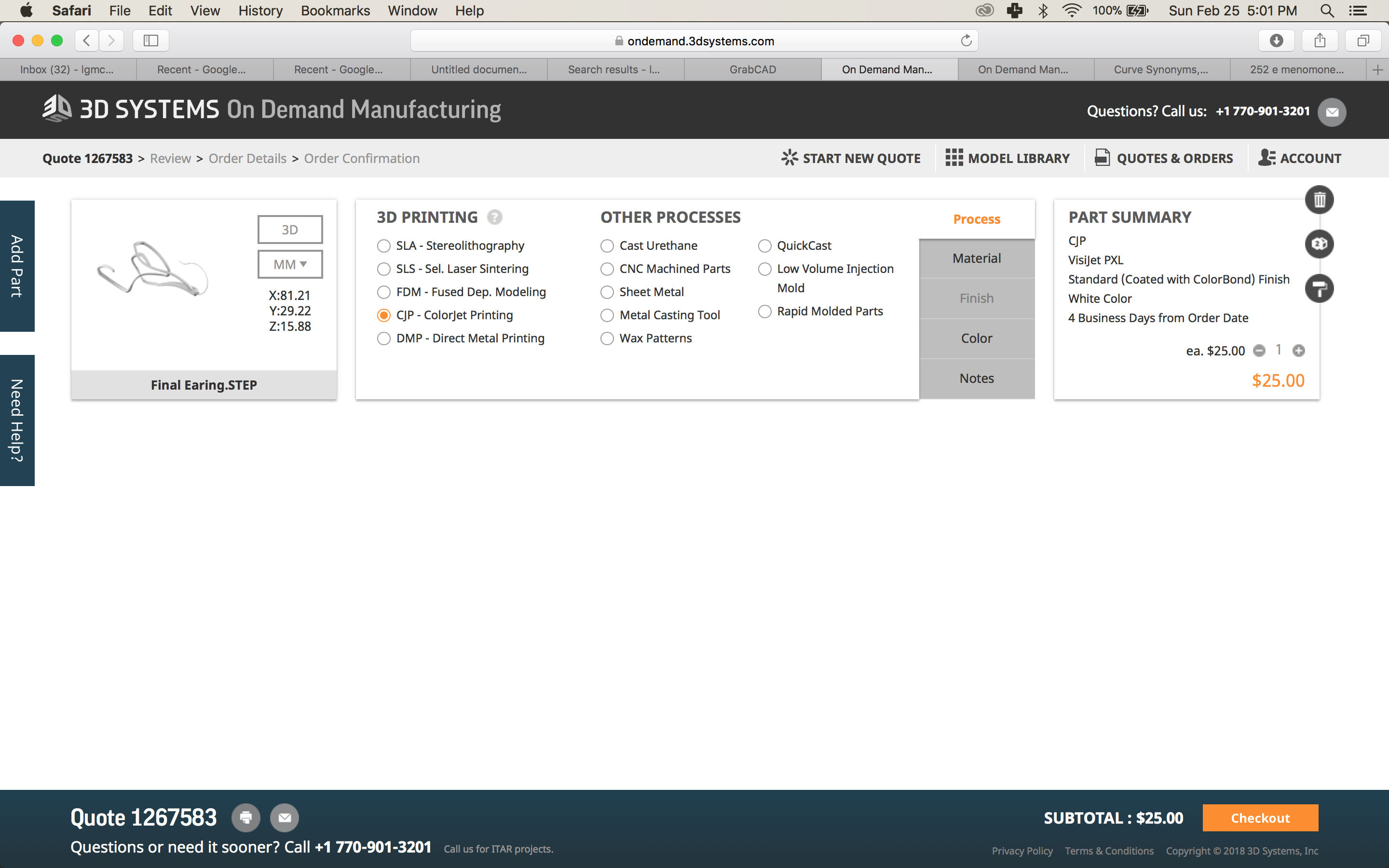The height and width of the screenshot is (868, 1389).
Task: Print the quote with the printer icon
Action: 245,817
